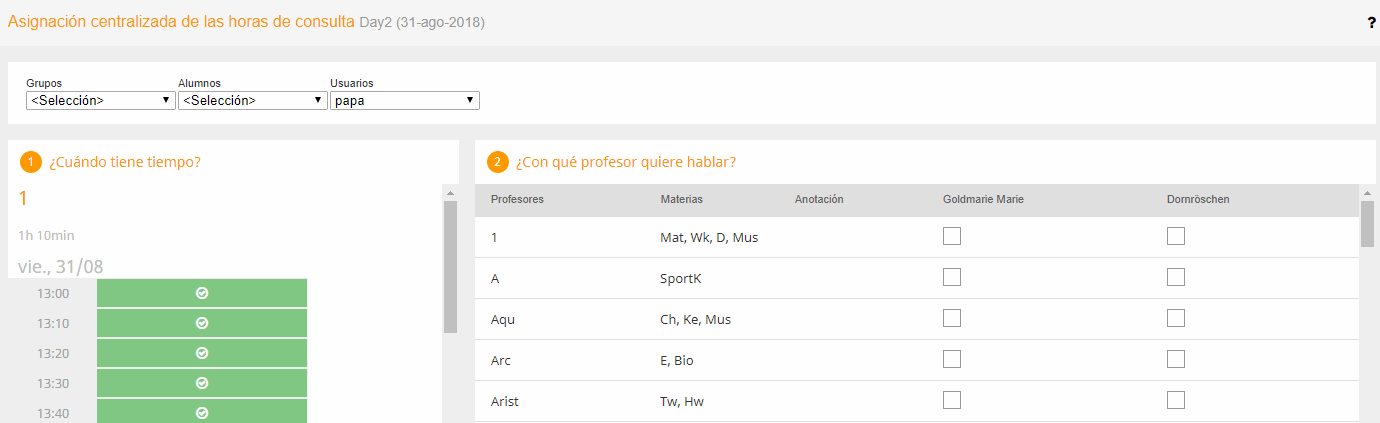
Task: Click the Profesores column header
Action: point(517,199)
